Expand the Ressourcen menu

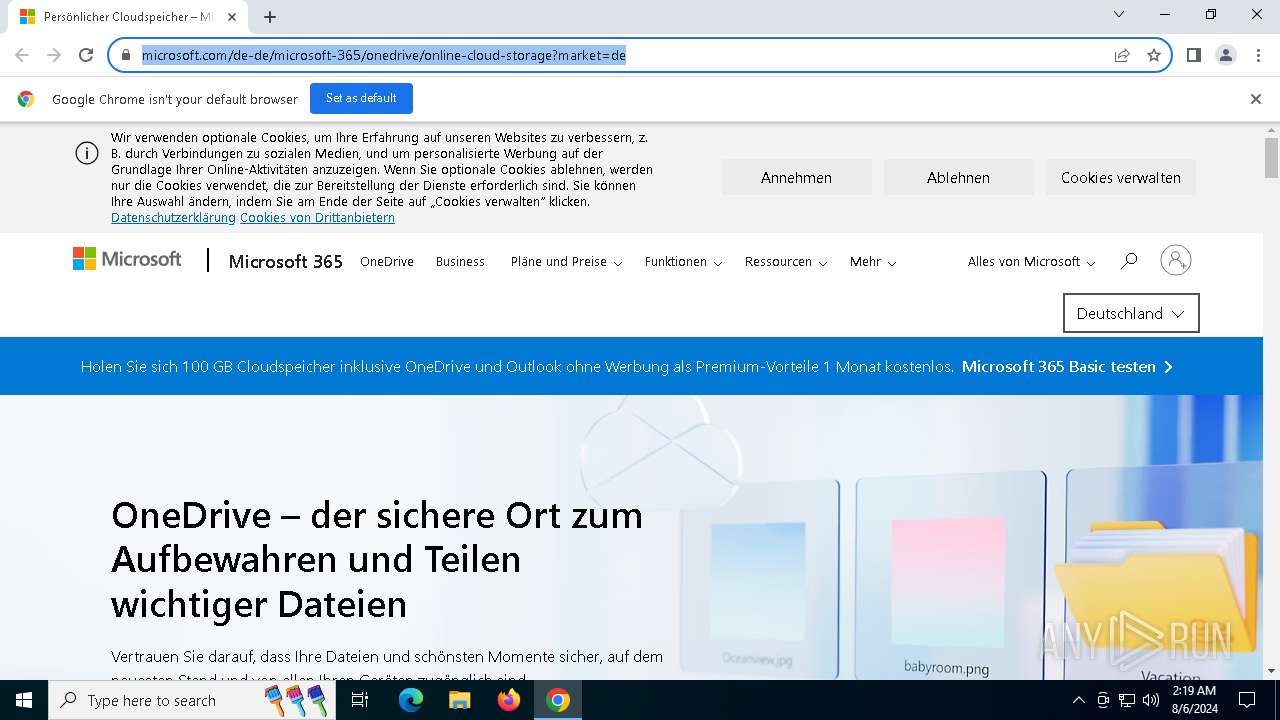(786, 262)
